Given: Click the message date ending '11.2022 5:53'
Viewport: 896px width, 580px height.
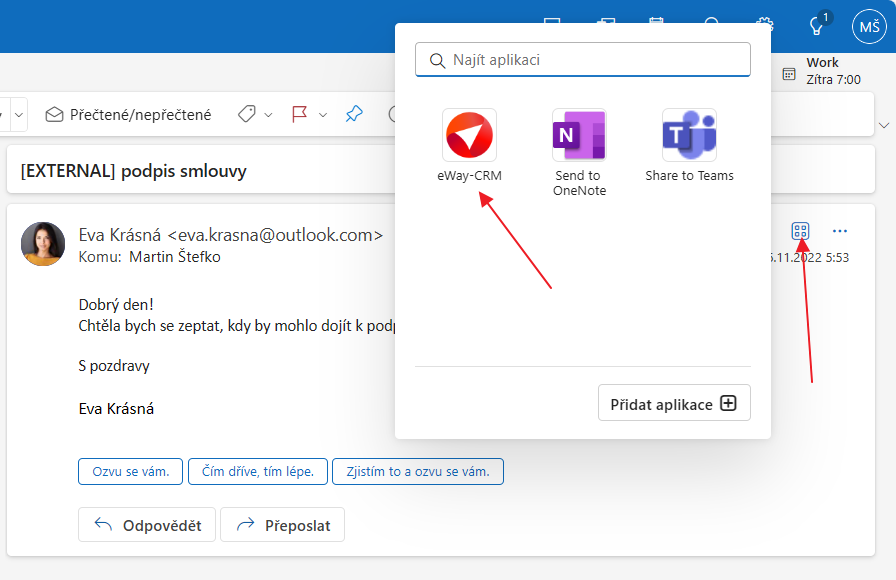Looking at the screenshot, I should pos(809,258).
